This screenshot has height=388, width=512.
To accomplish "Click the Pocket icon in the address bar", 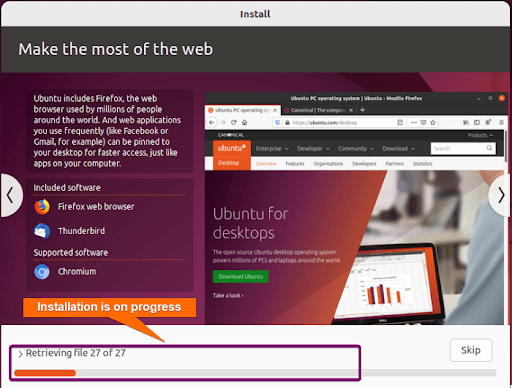I will [x=423, y=122].
